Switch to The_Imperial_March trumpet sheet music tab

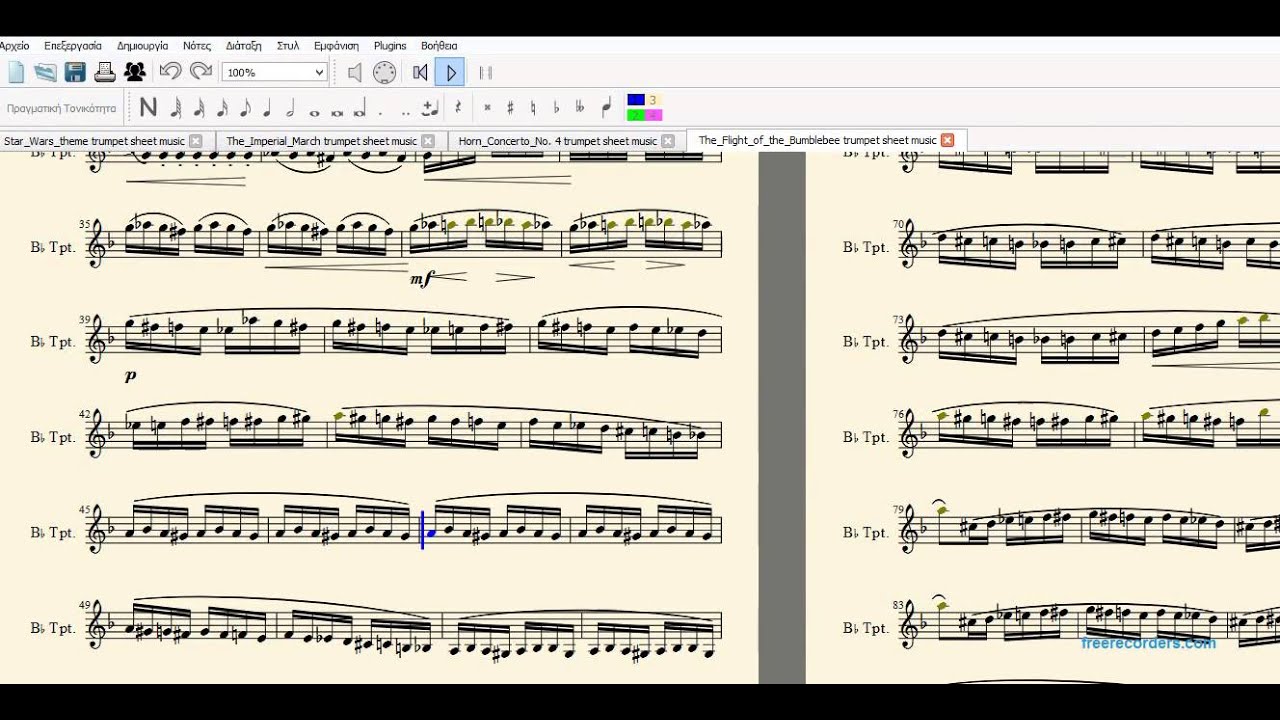321,141
